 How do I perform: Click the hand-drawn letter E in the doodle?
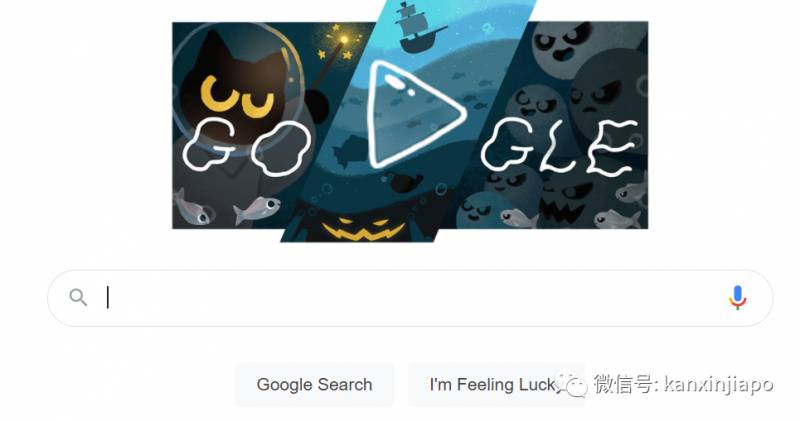coord(612,146)
